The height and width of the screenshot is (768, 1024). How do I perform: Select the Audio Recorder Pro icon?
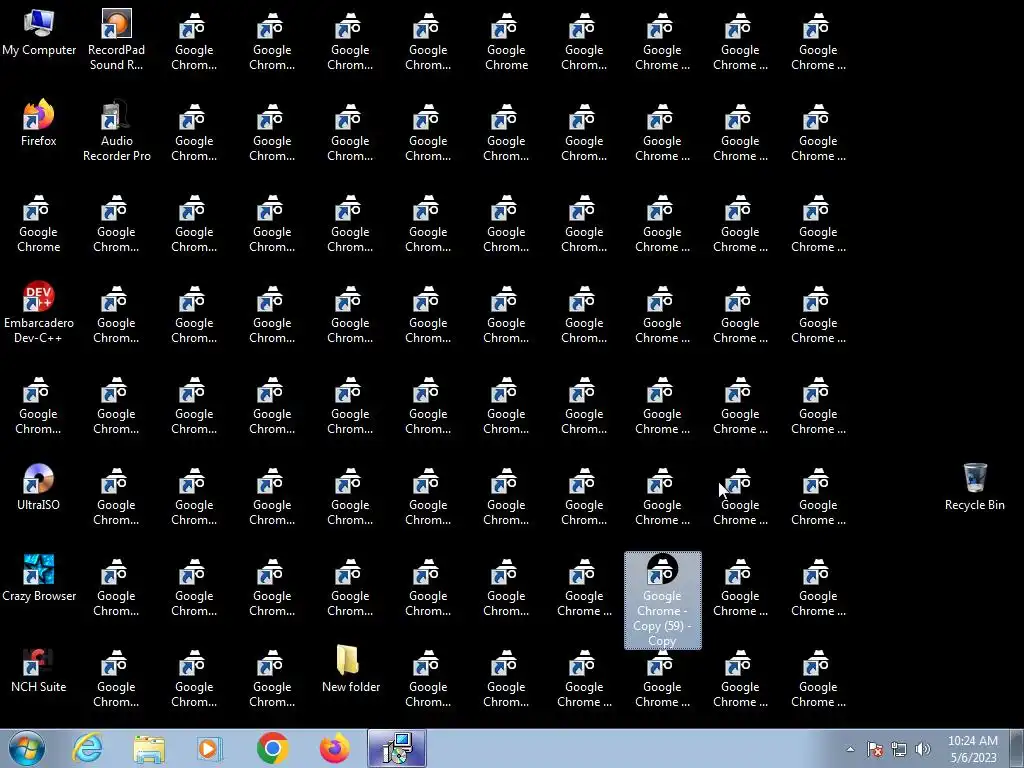click(x=116, y=131)
